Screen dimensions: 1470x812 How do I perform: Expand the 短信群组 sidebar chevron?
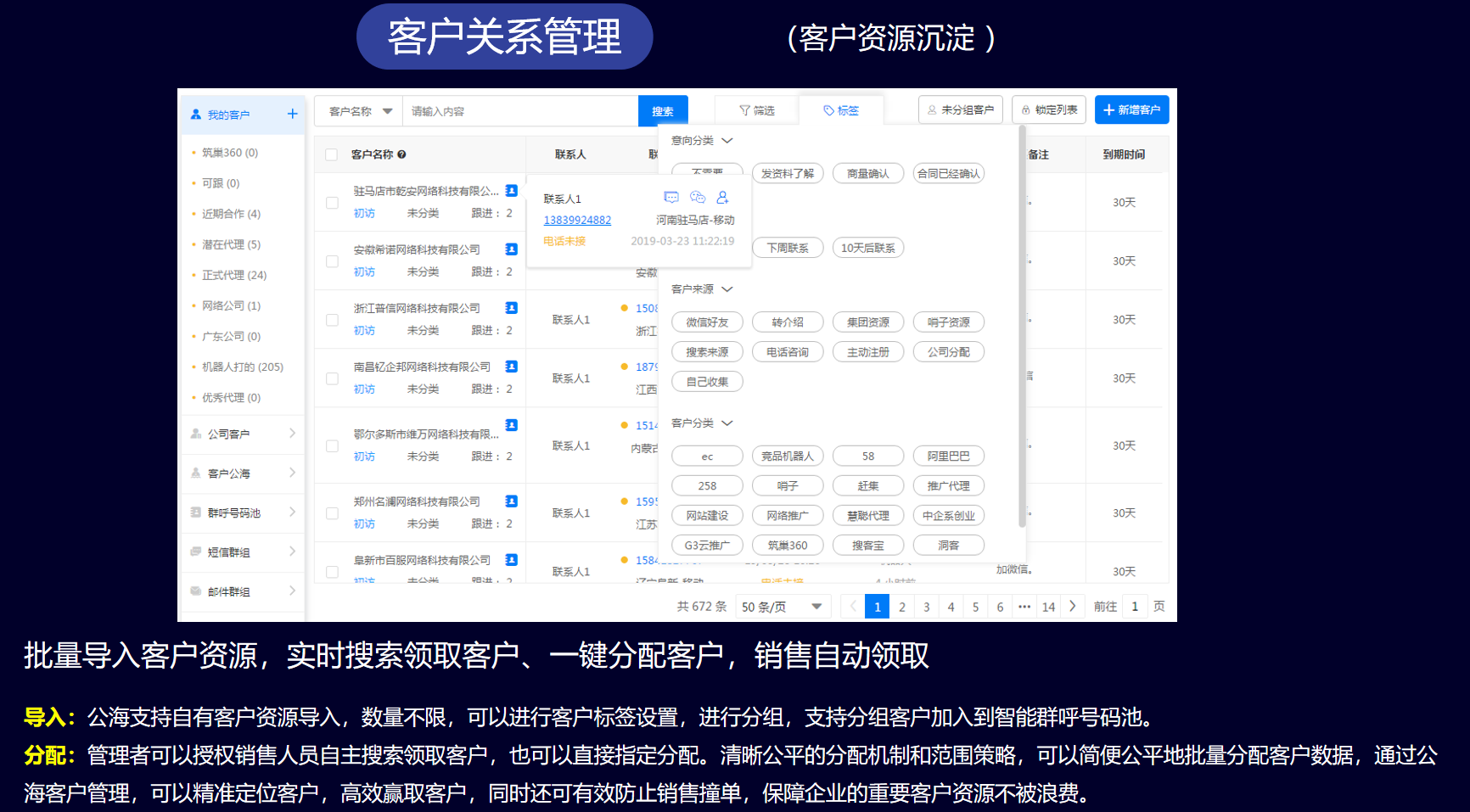pos(292,552)
